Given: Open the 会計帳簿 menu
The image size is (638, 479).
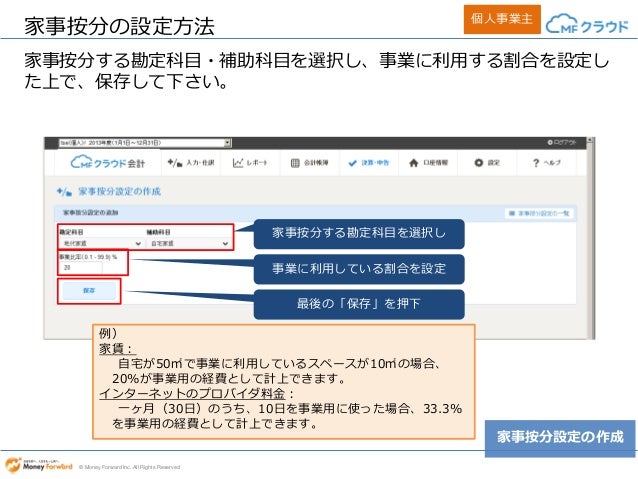Looking at the screenshot, I should tap(310, 163).
